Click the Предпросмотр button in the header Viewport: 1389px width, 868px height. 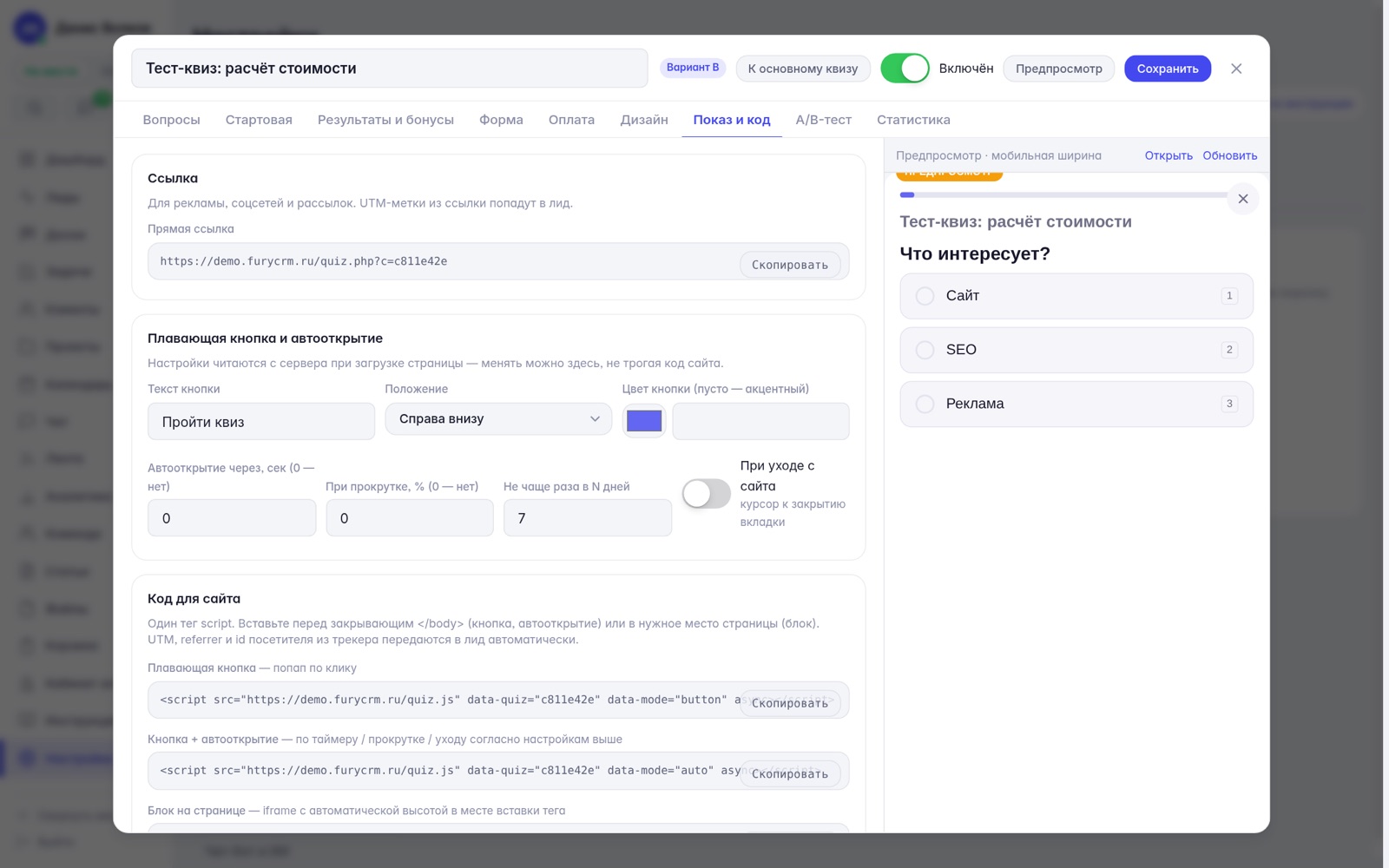tap(1059, 69)
